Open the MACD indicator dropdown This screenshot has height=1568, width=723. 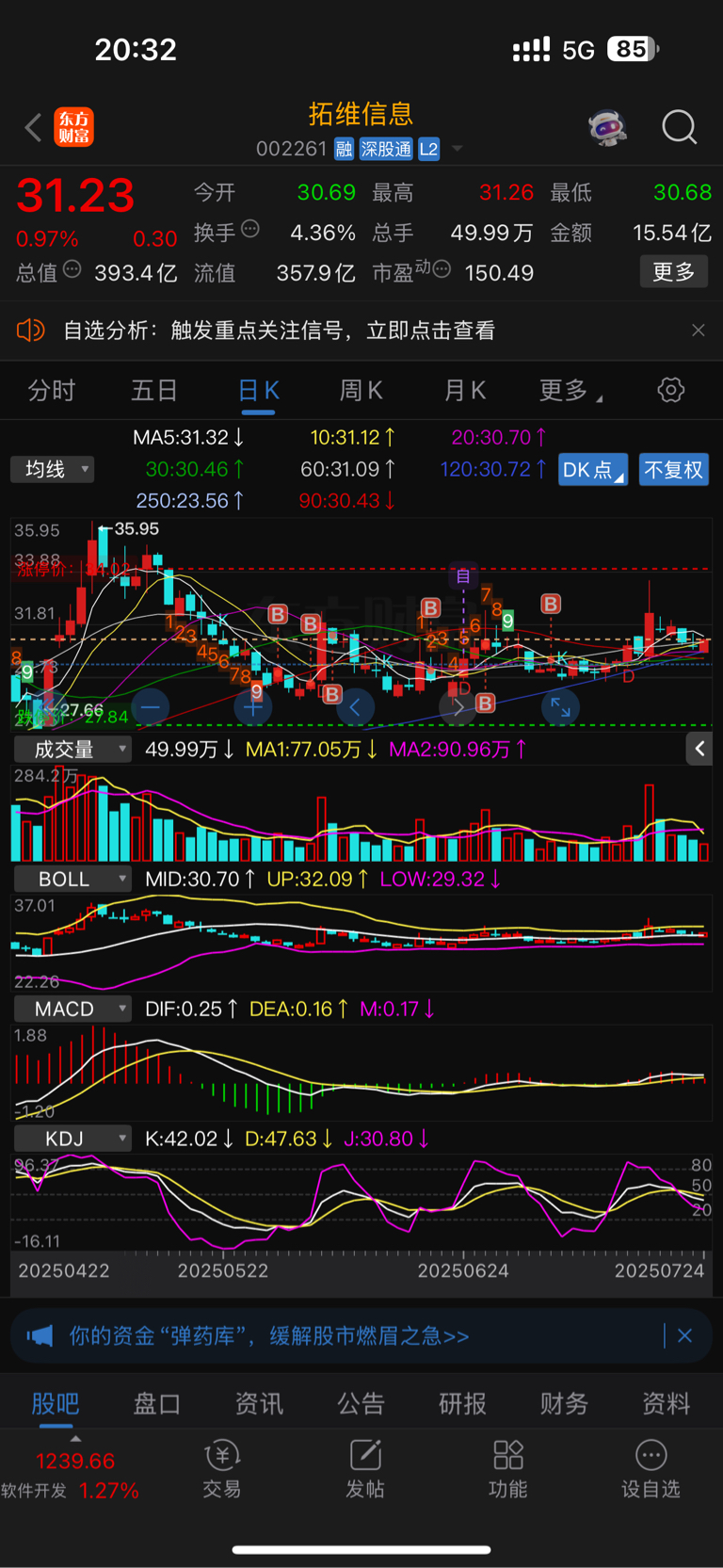click(72, 1010)
